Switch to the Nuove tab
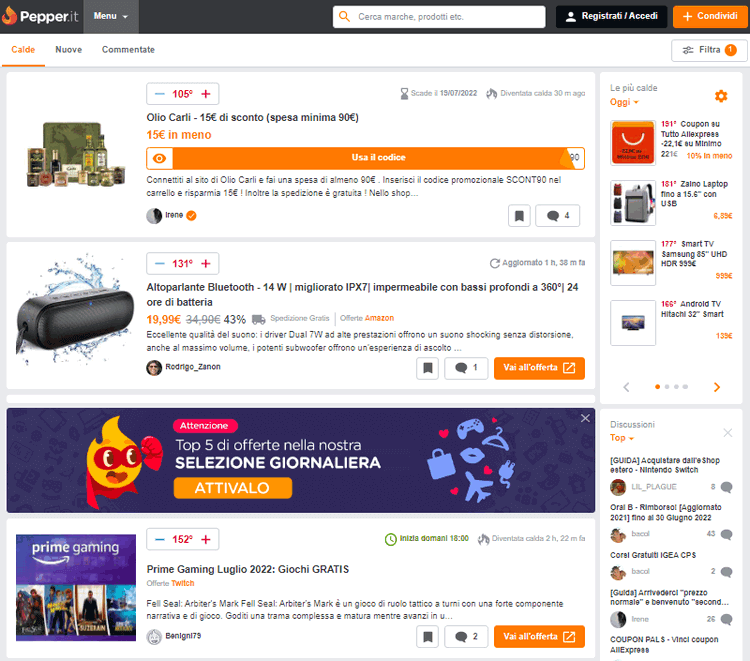This screenshot has width=750, height=661. click(x=69, y=50)
